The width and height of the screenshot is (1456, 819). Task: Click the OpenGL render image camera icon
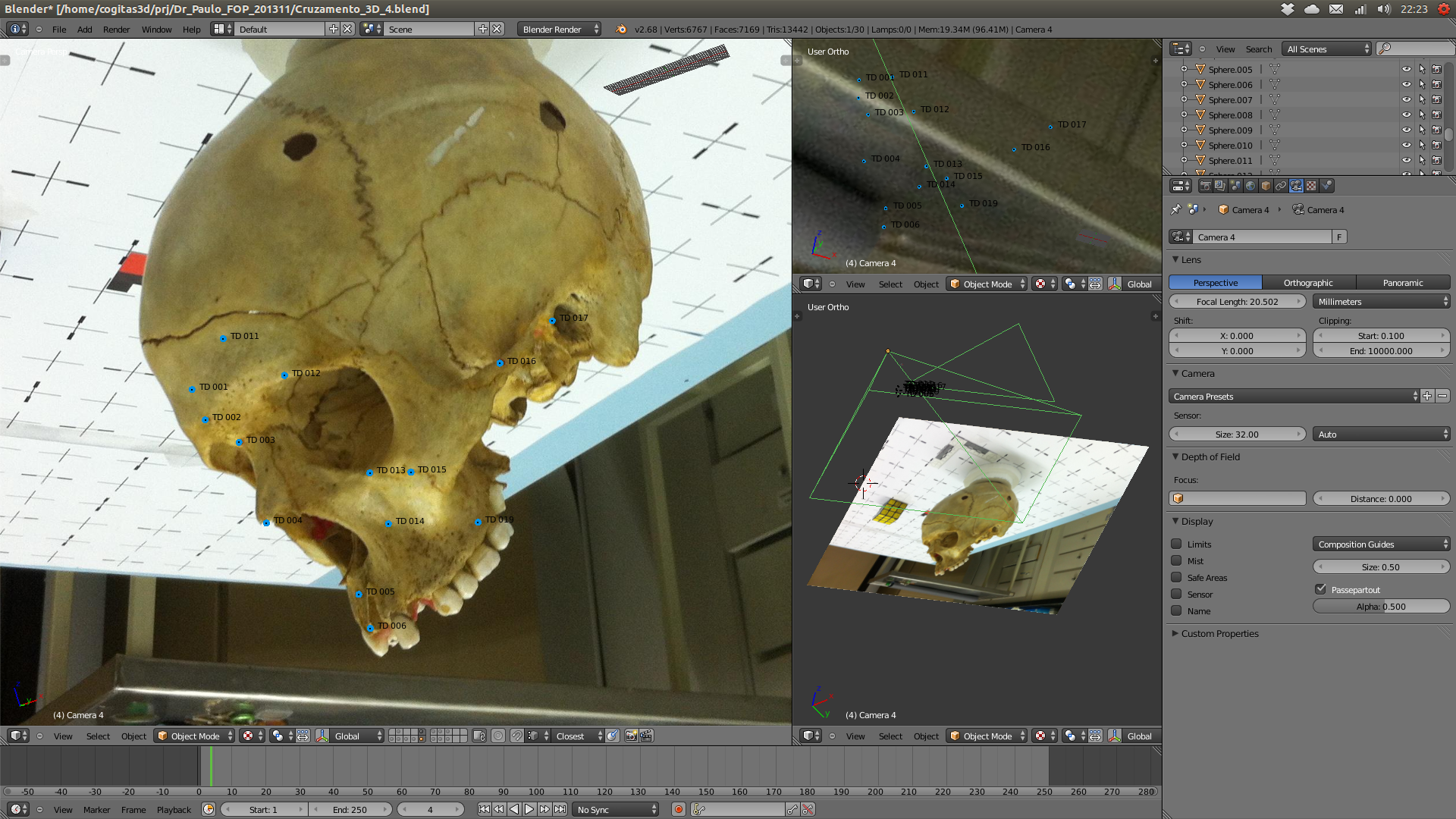[631, 736]
